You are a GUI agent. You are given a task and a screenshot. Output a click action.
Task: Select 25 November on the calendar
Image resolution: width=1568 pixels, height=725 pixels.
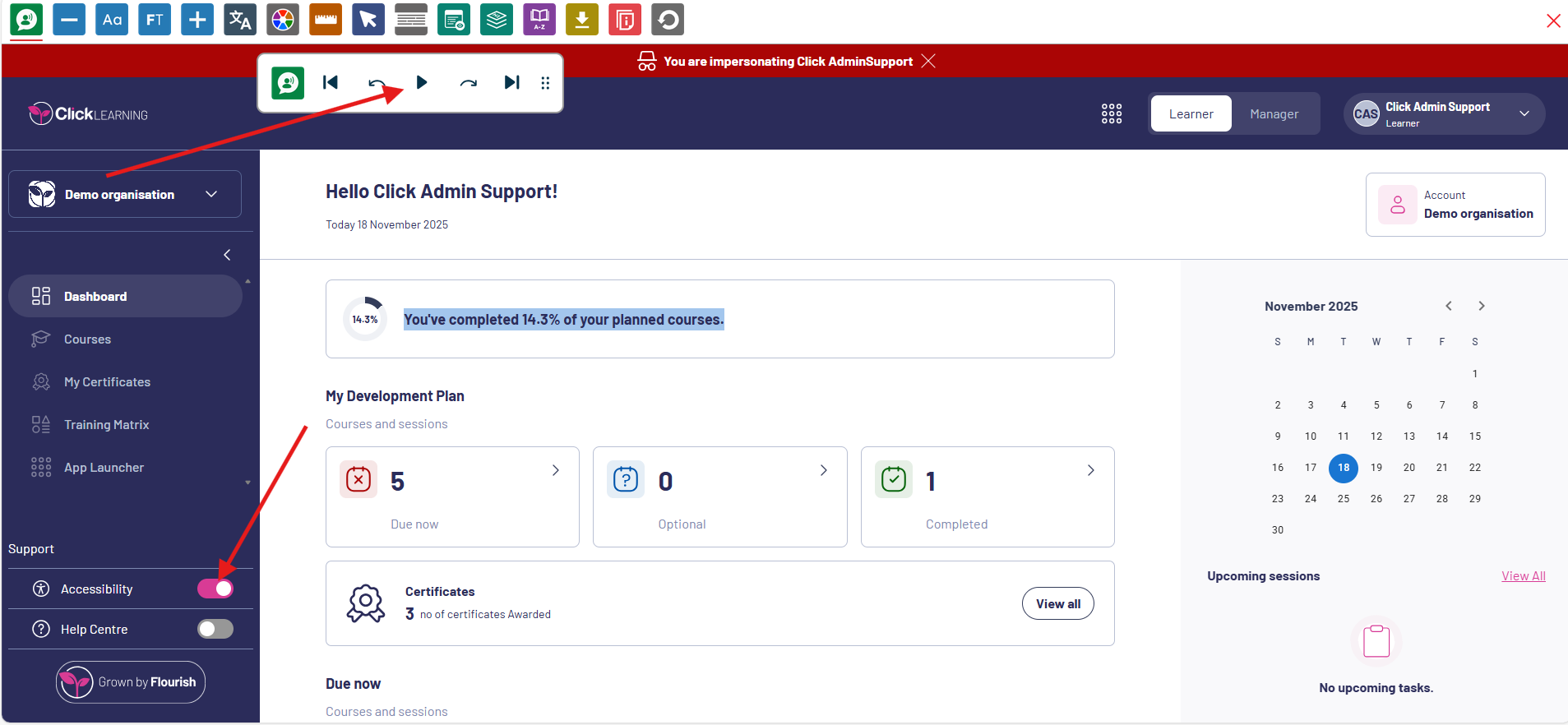pos(1343,499)
